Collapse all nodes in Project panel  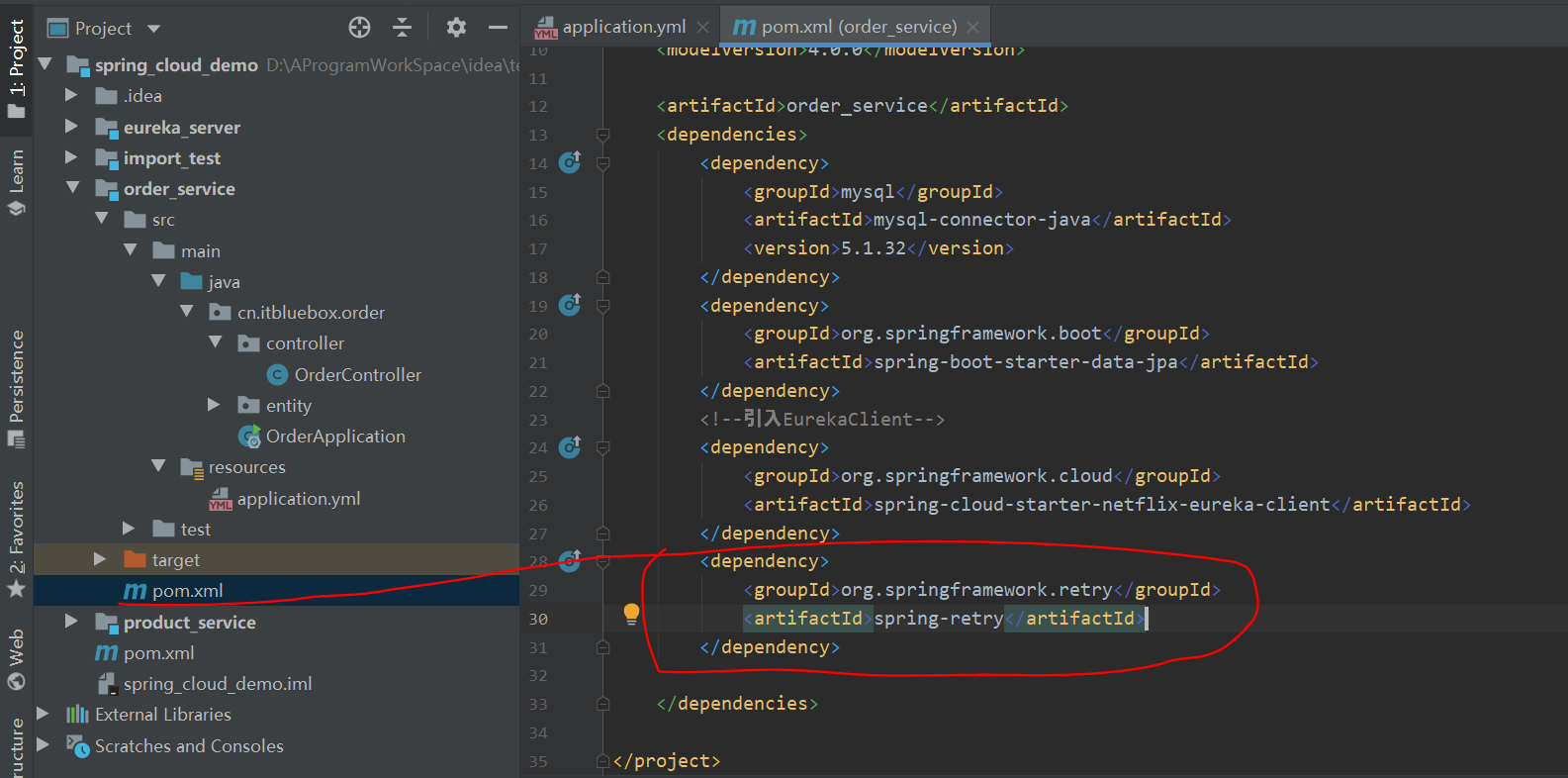pyautogui.click(x=402, y=28)
